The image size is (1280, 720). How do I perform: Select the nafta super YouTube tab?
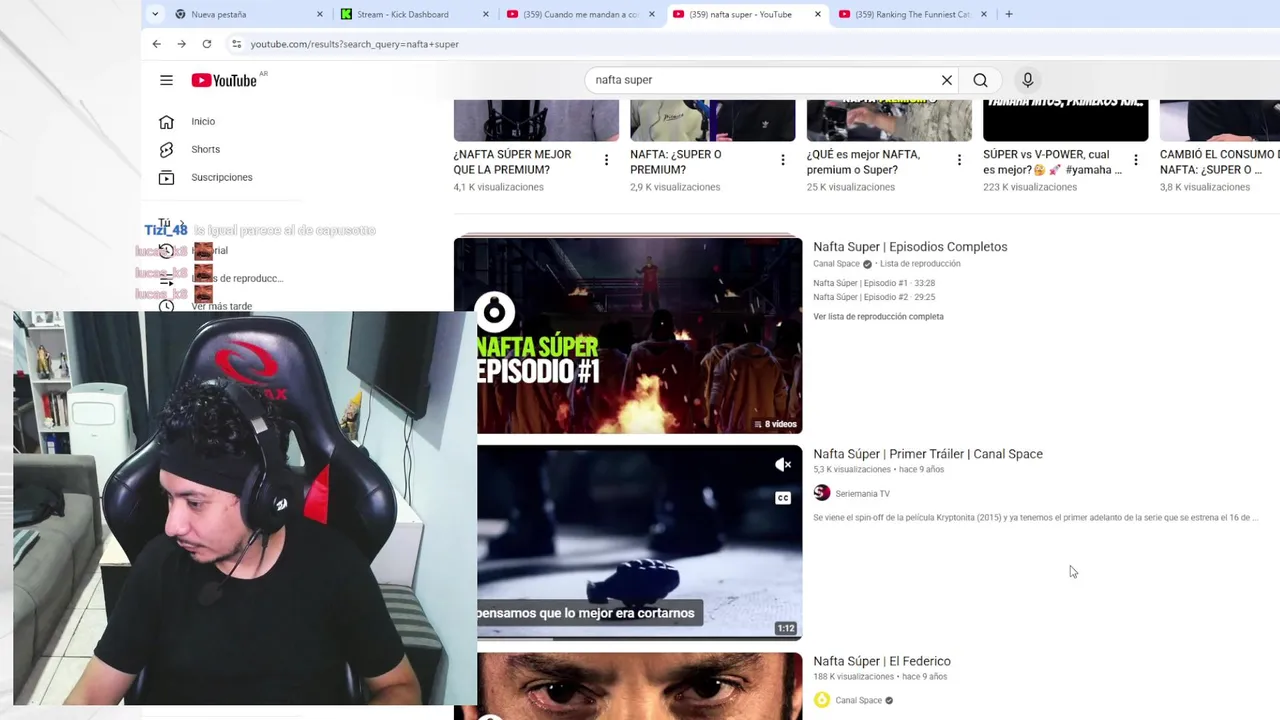click(747, 14)
